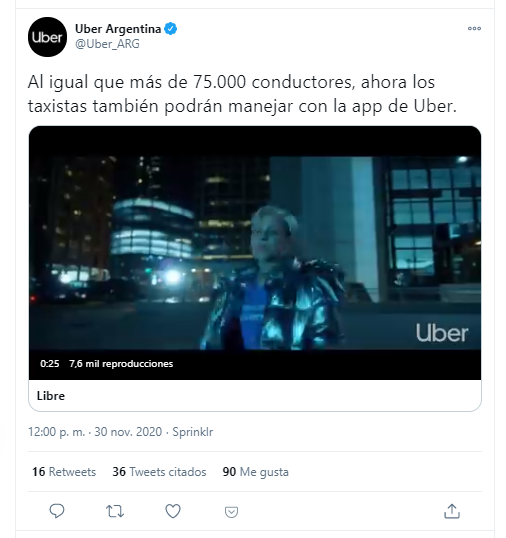
Task: View the 36 Tweets citados list
Action: (x=159, y=472)
